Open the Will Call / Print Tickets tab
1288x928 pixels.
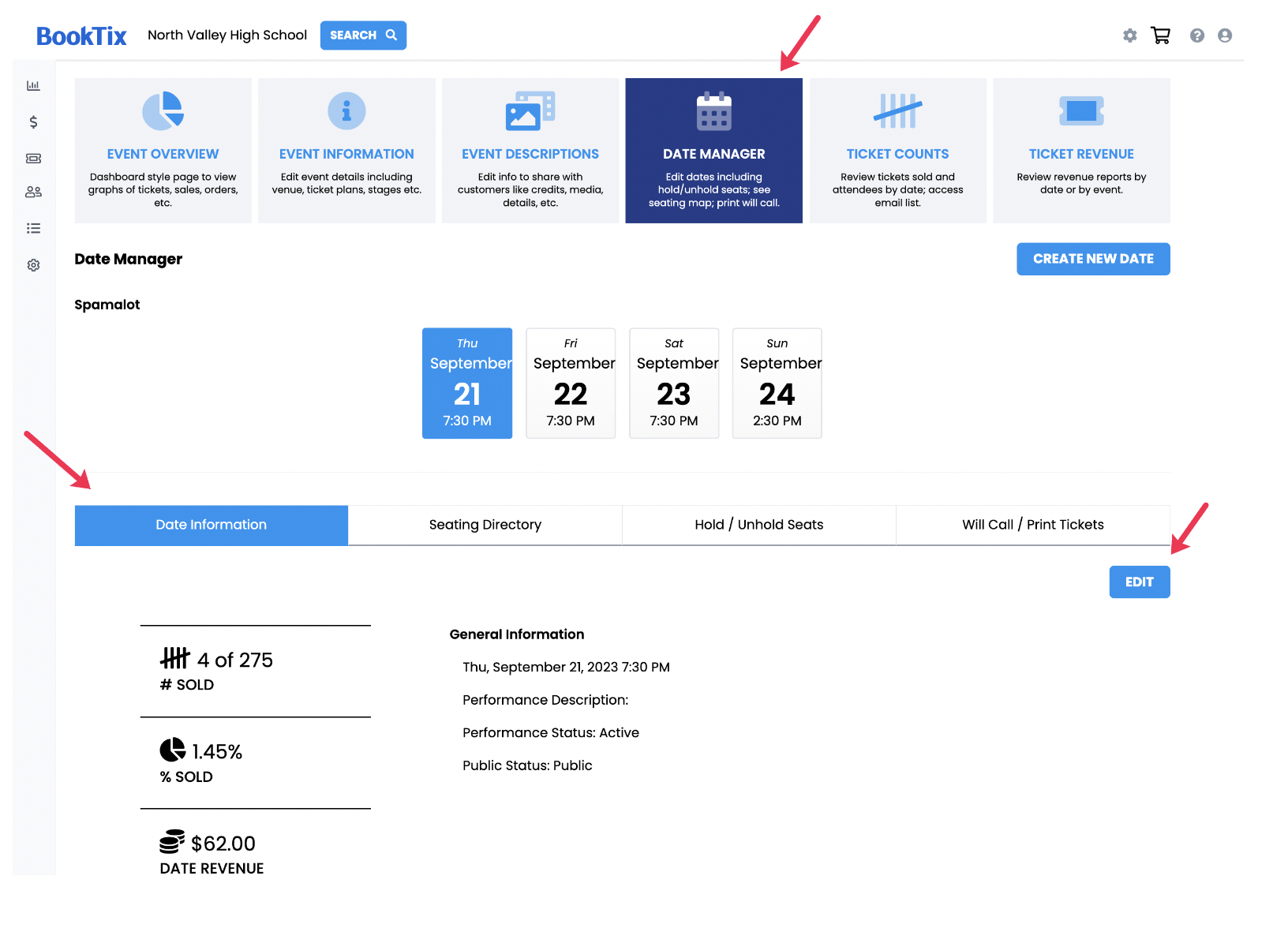pos(1033,525)
